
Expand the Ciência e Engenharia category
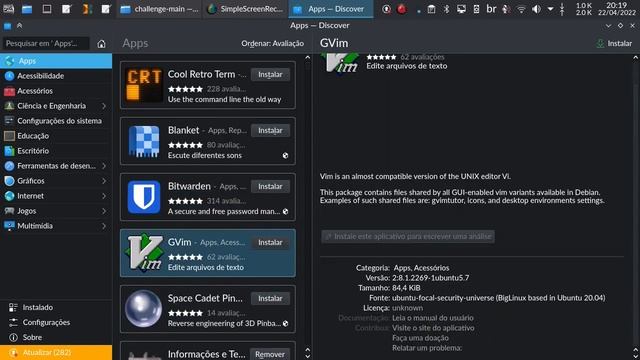[x=104, y=106]
